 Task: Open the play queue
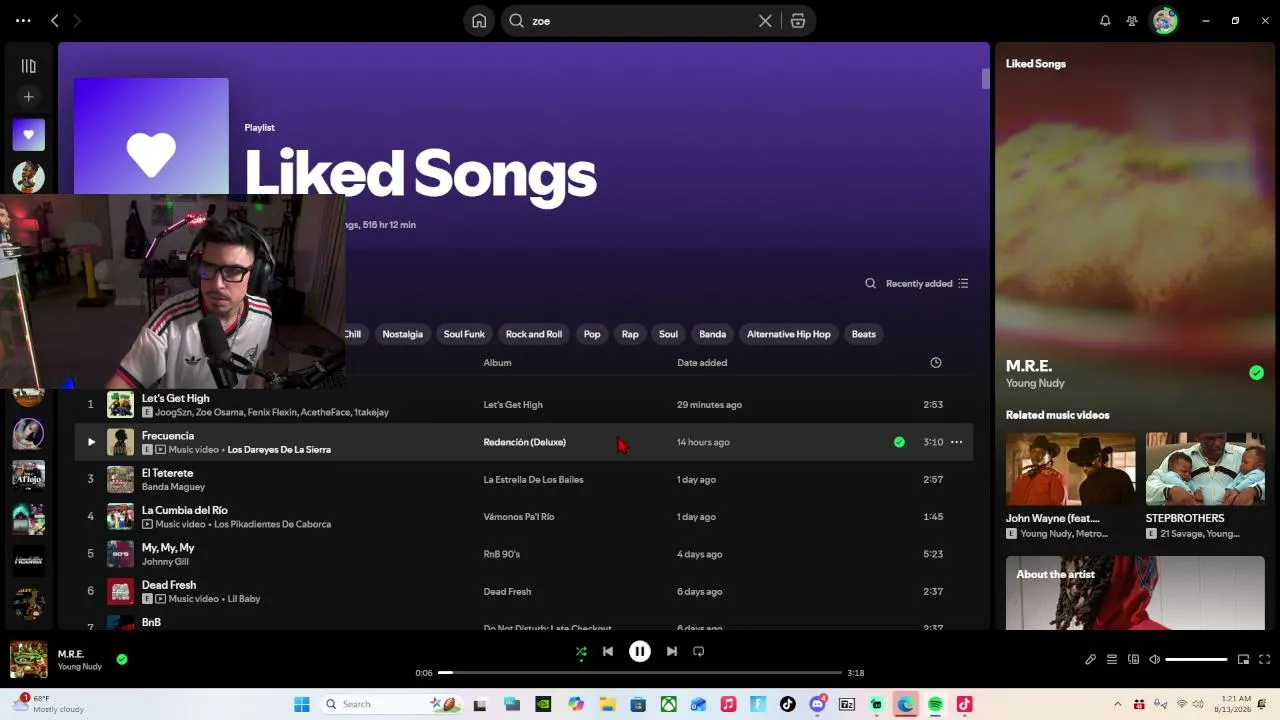1111,660
